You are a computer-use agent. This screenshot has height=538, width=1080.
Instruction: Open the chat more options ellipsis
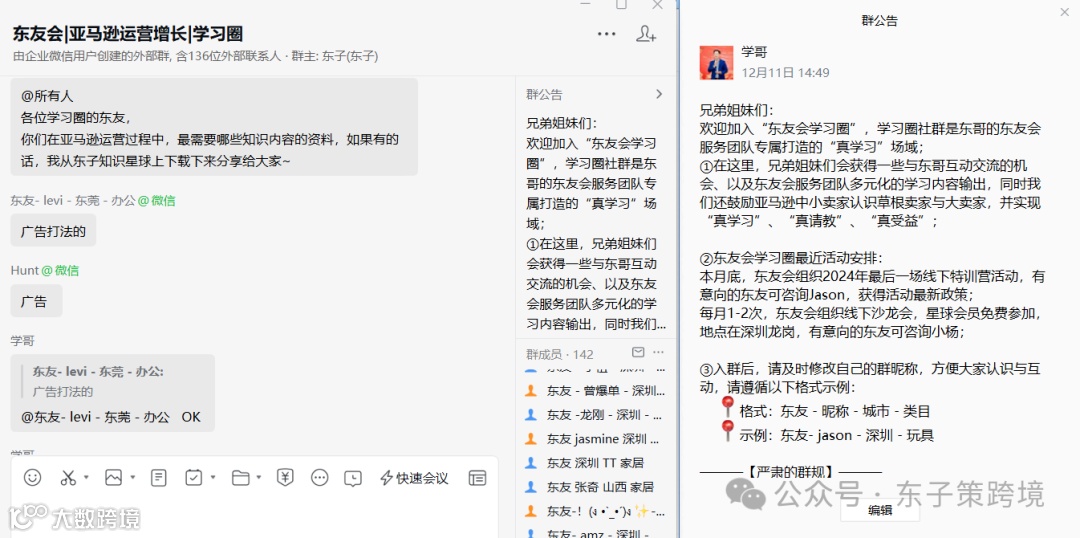pos(606,34)
